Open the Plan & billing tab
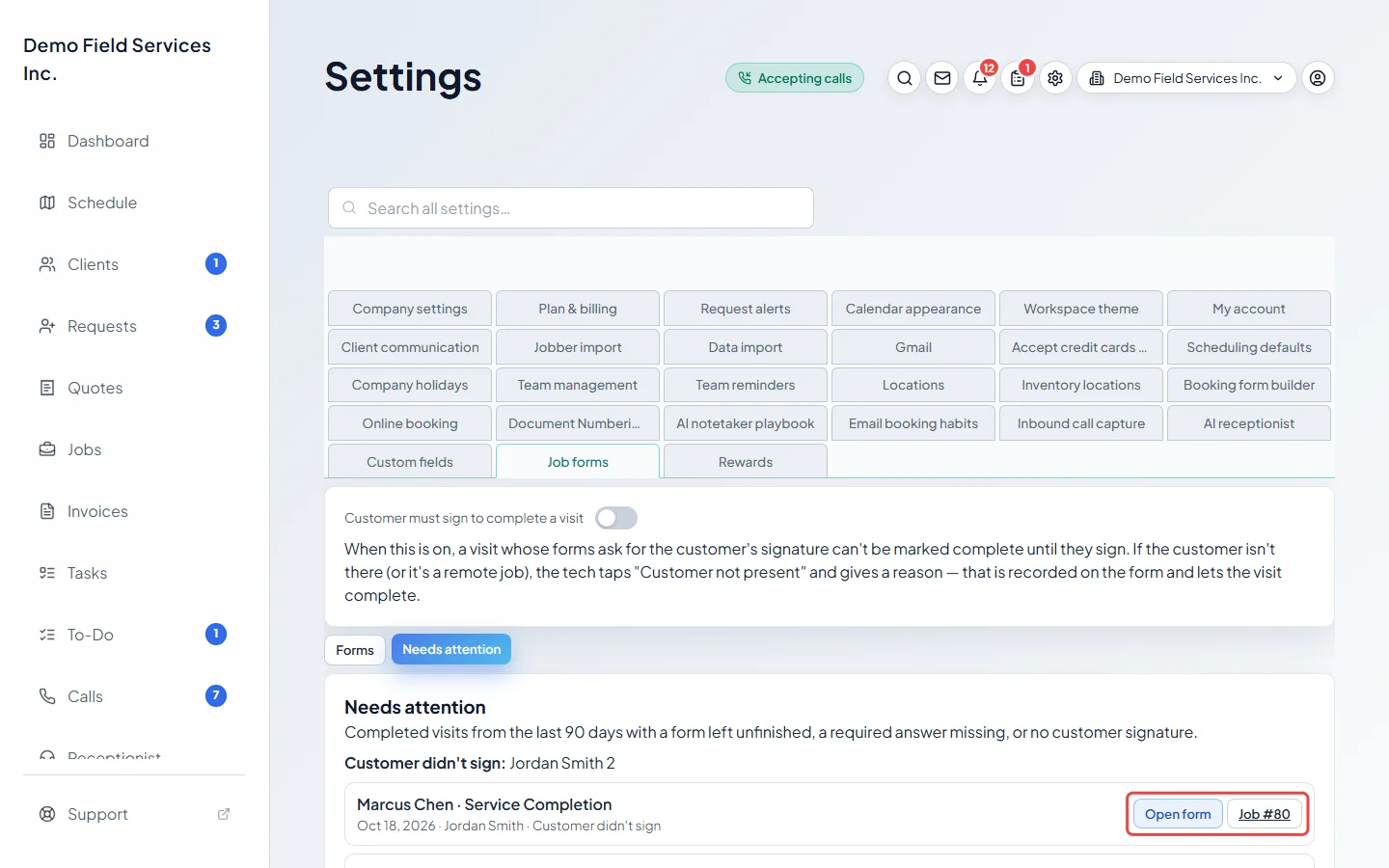This screenshot has height=868, width=1389. point(578,309)
